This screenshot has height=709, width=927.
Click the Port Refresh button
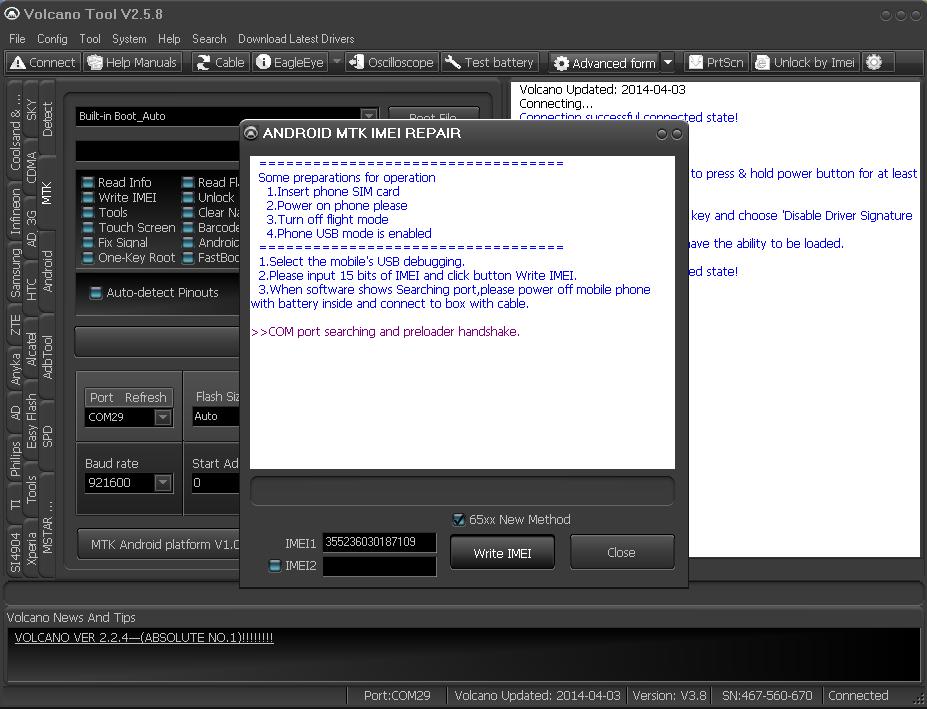129,397
